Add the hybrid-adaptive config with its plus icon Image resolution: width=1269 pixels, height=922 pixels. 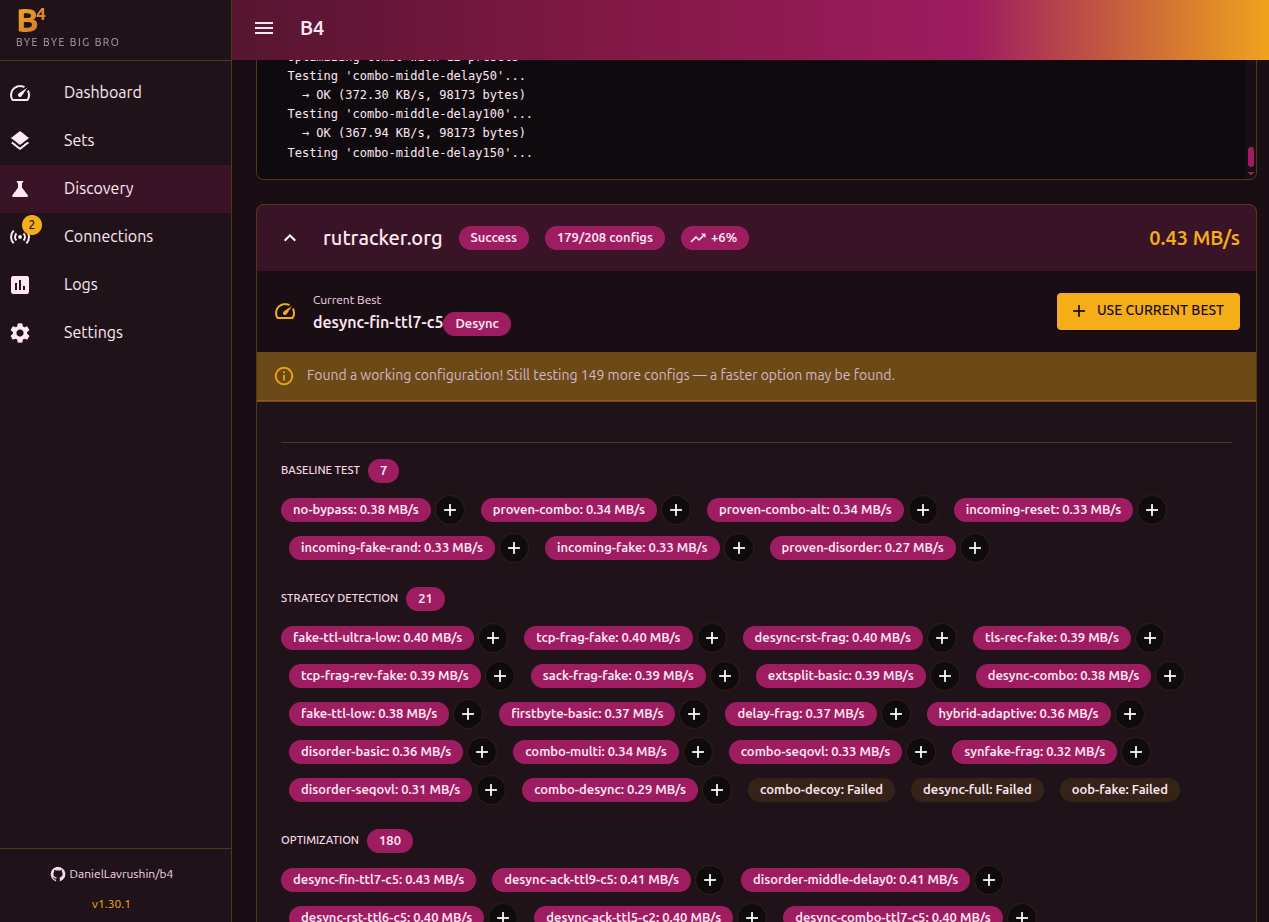1129,714
